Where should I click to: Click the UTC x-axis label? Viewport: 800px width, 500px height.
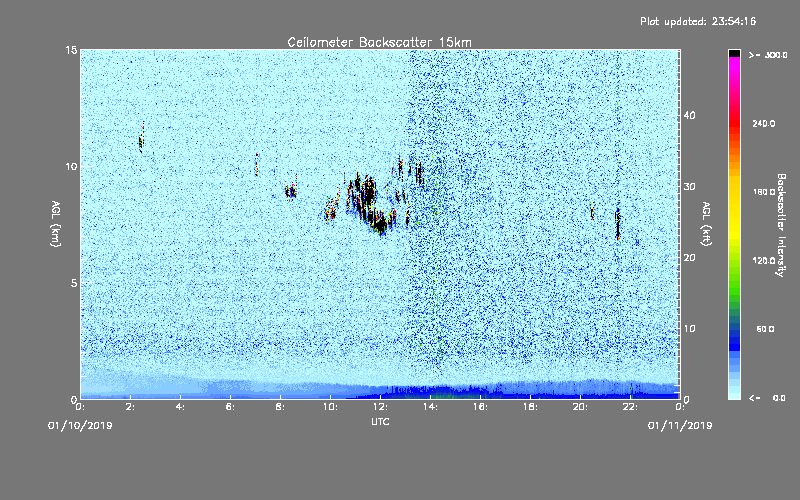380,421
